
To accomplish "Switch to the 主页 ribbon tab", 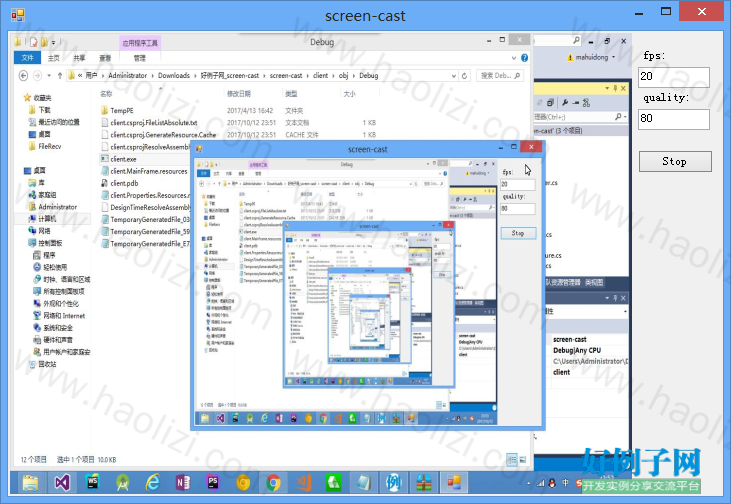I will 54,58.
